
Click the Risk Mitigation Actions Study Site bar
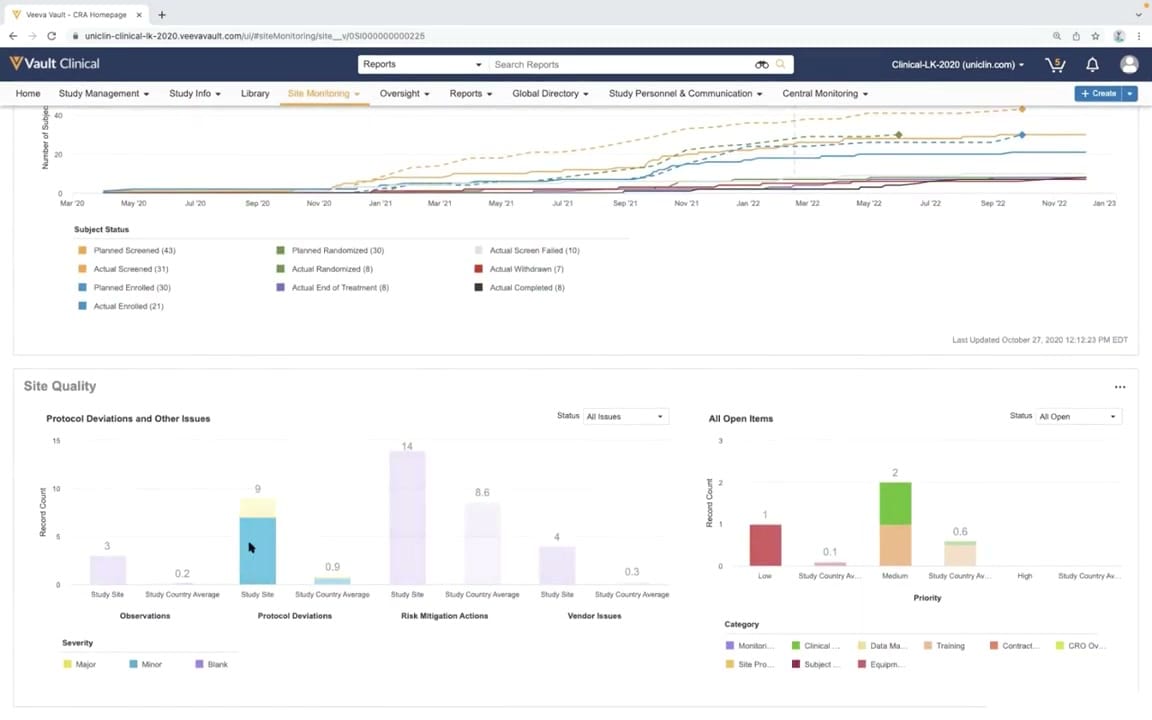tap(408, 518)
